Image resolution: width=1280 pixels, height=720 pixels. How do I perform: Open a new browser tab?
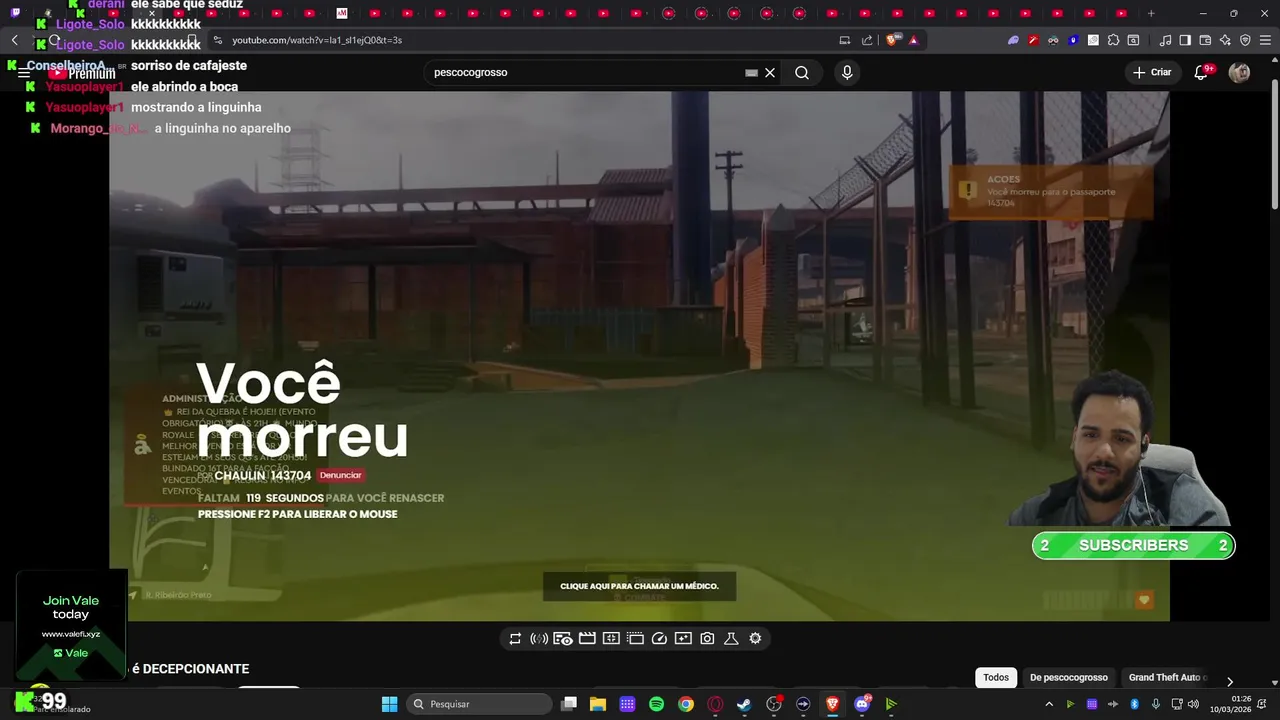pos(1151,13)
